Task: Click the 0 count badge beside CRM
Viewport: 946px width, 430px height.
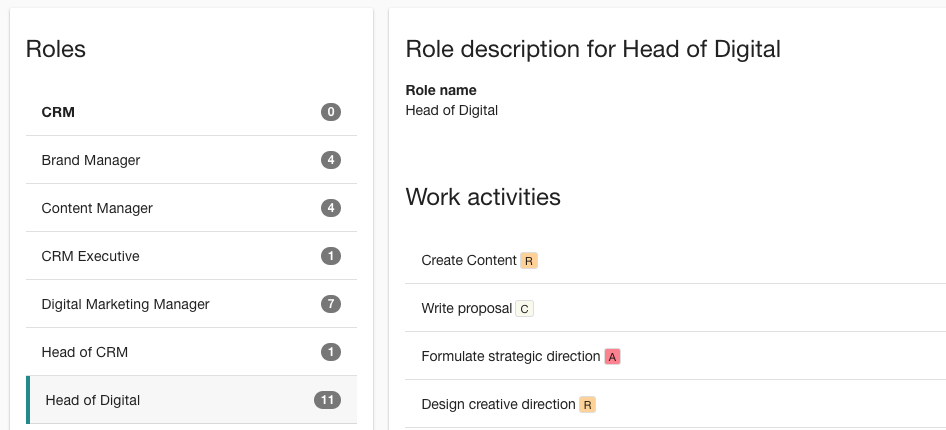Action: coord(331,112)
